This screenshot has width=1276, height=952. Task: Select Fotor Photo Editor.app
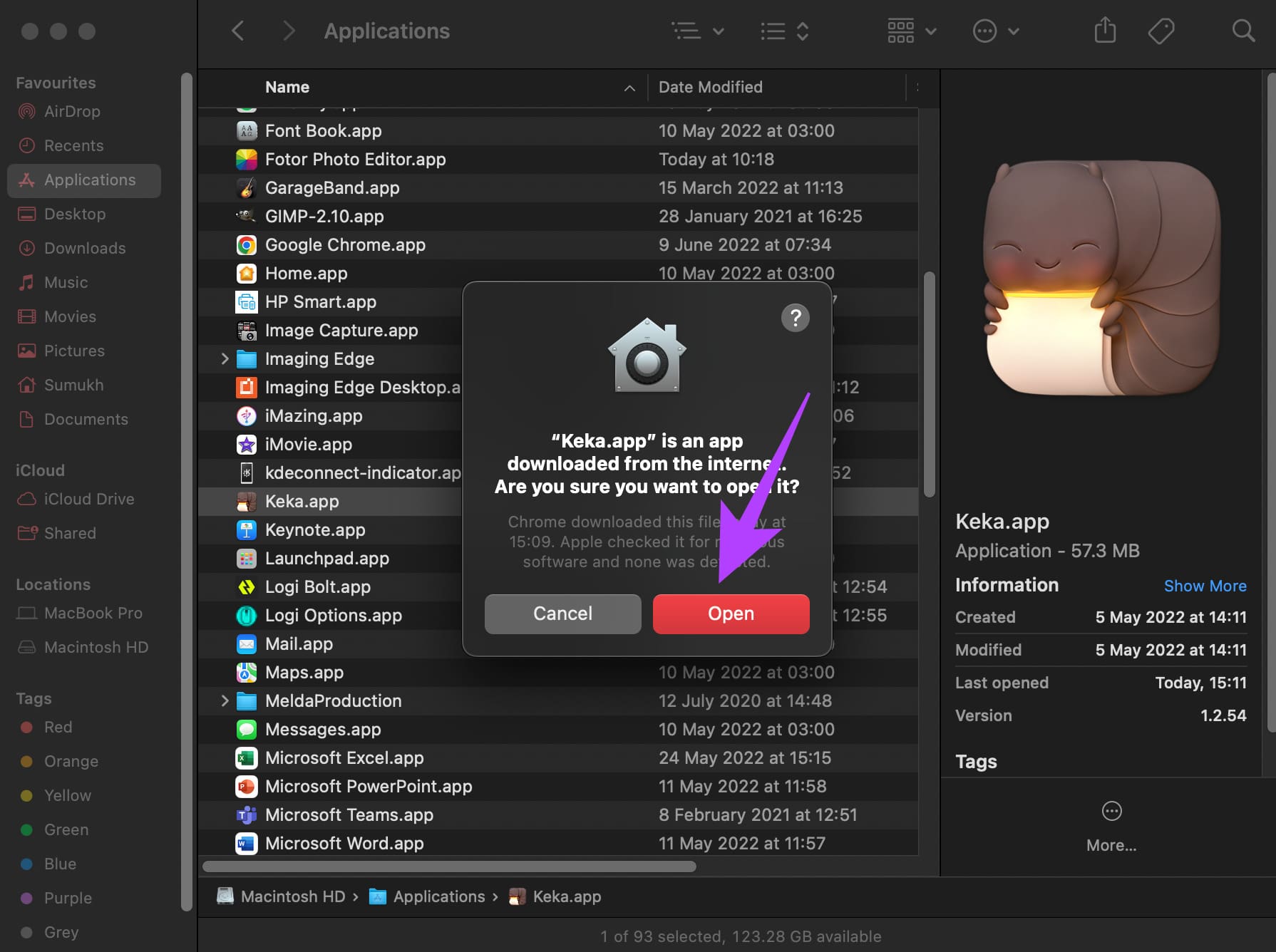[558, 159]
